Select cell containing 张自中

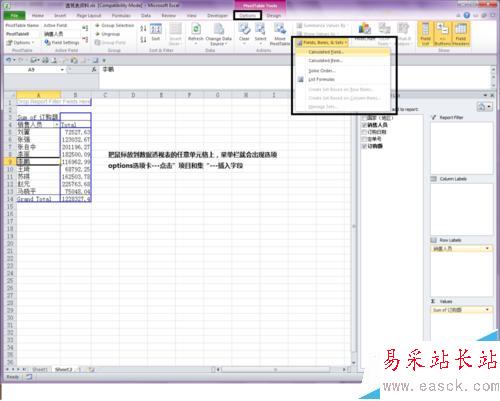tap(38, 147)
